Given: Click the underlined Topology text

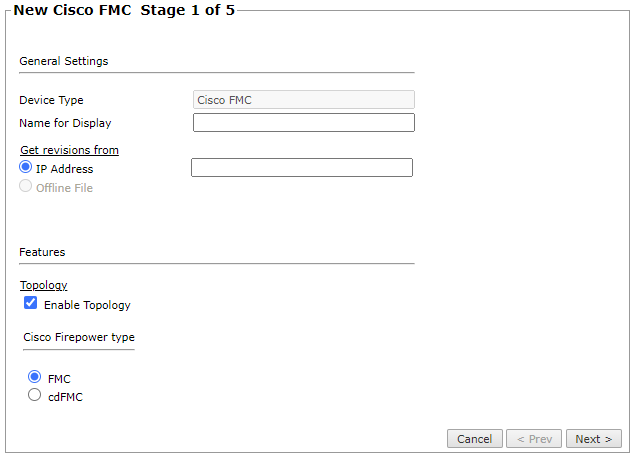Looking at the screenshot, I should pos(44,285).
